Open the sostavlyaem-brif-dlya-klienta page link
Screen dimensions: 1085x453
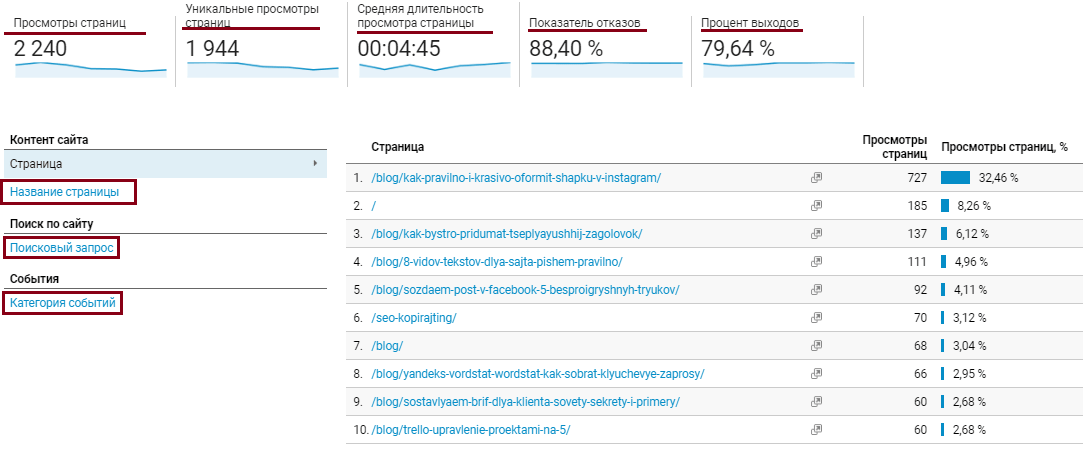[x=526, y=402]
